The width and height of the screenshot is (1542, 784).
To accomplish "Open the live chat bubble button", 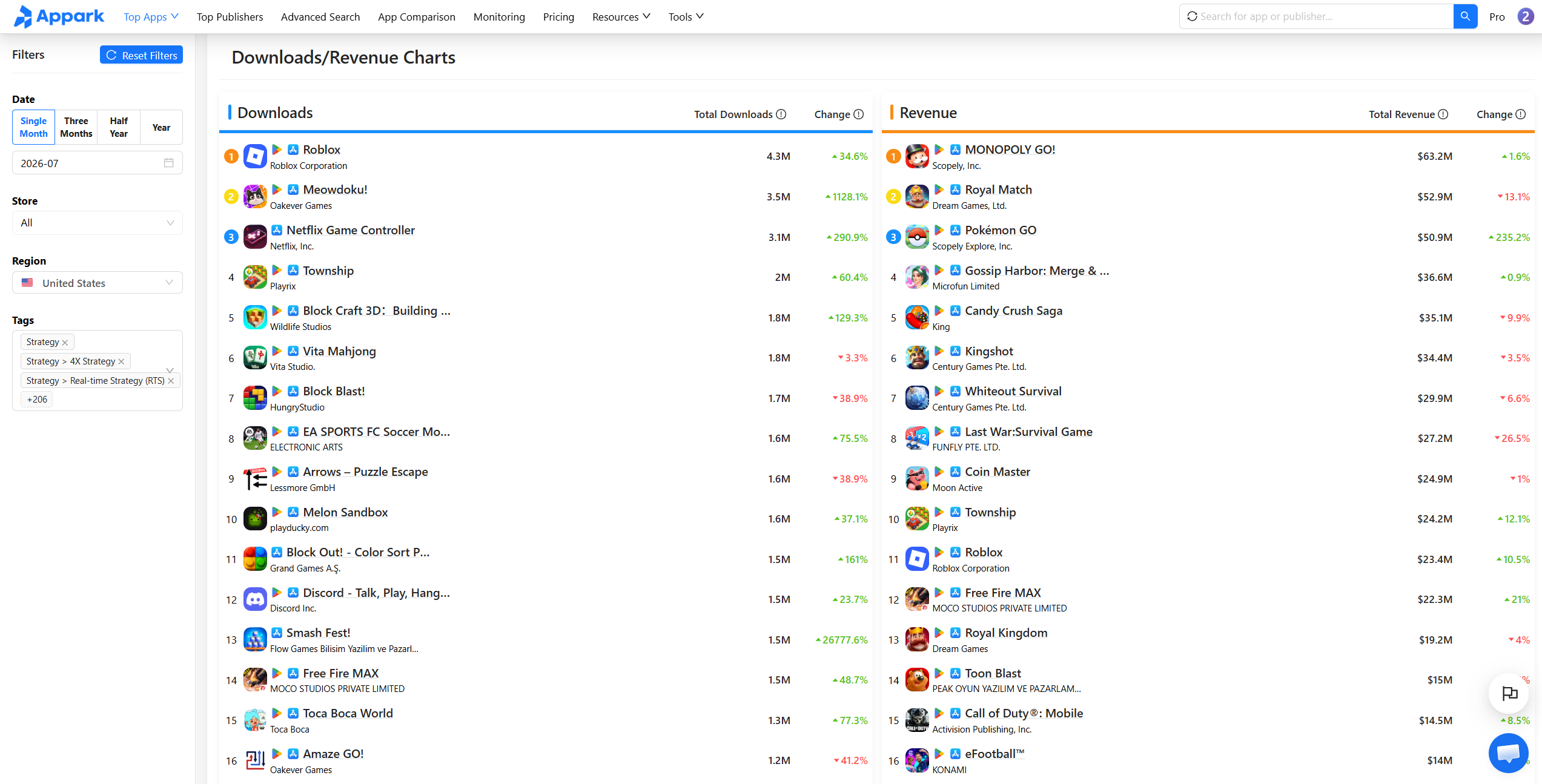I will 1509,753.
